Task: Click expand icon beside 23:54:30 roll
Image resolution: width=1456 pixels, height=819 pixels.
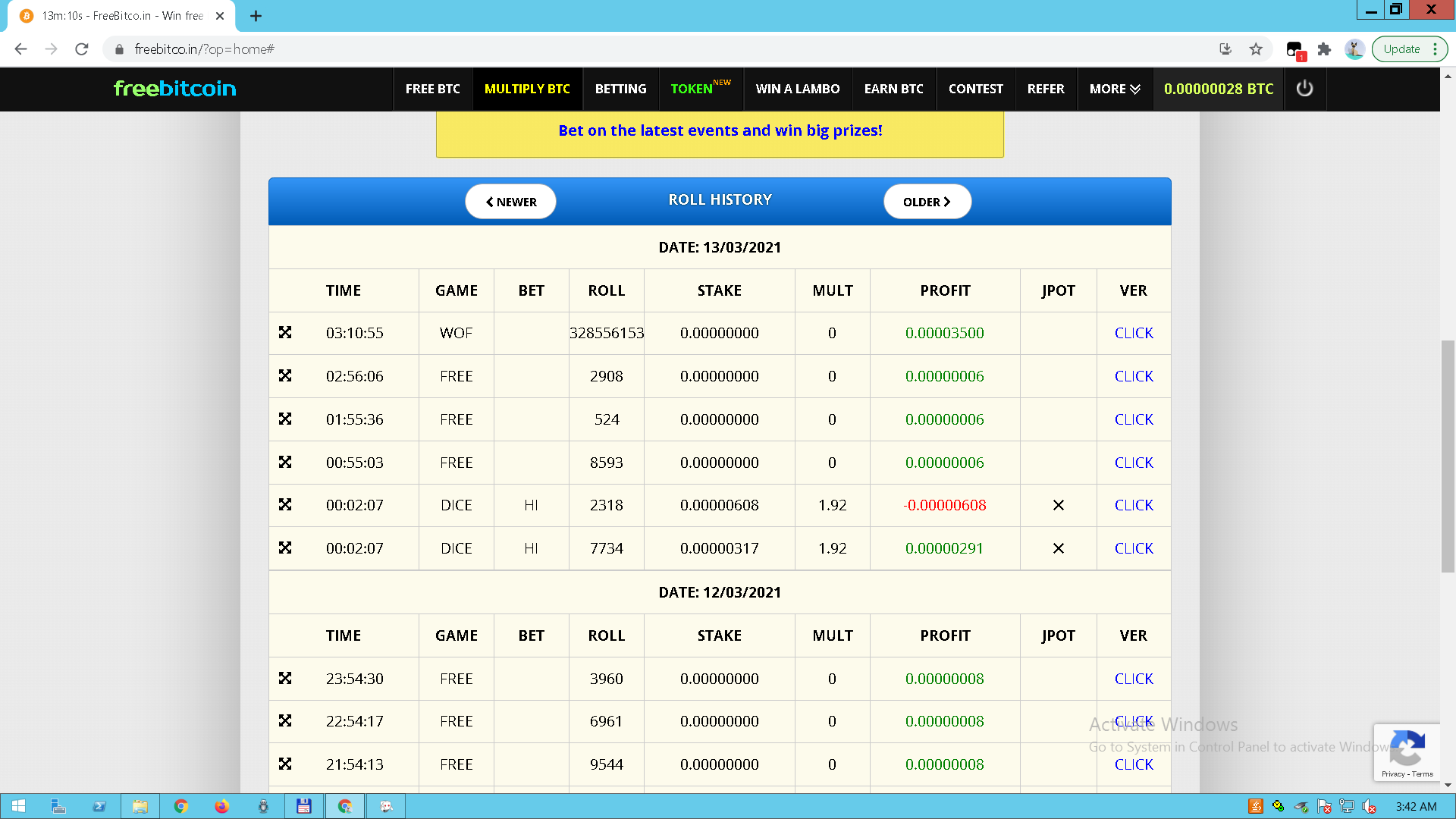Action: 285,679
